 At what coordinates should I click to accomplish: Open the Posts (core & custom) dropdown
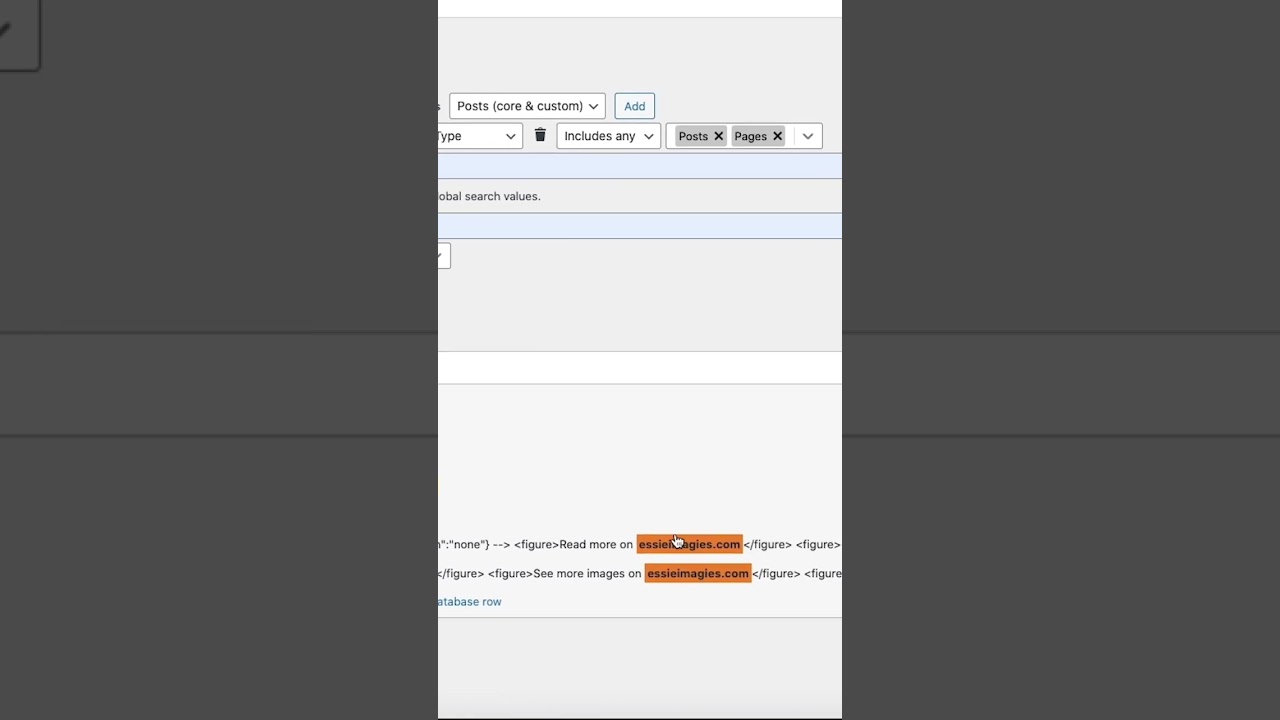pyautogui.click(x=527, y=106)
